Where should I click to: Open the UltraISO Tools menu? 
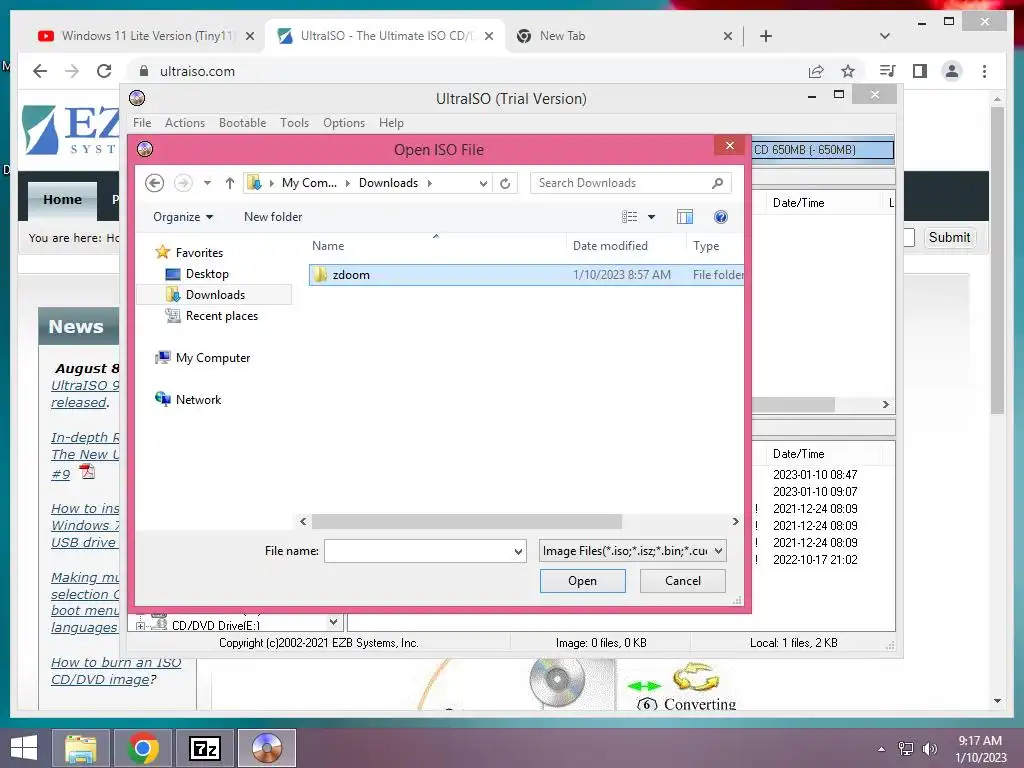click(294, 123)
